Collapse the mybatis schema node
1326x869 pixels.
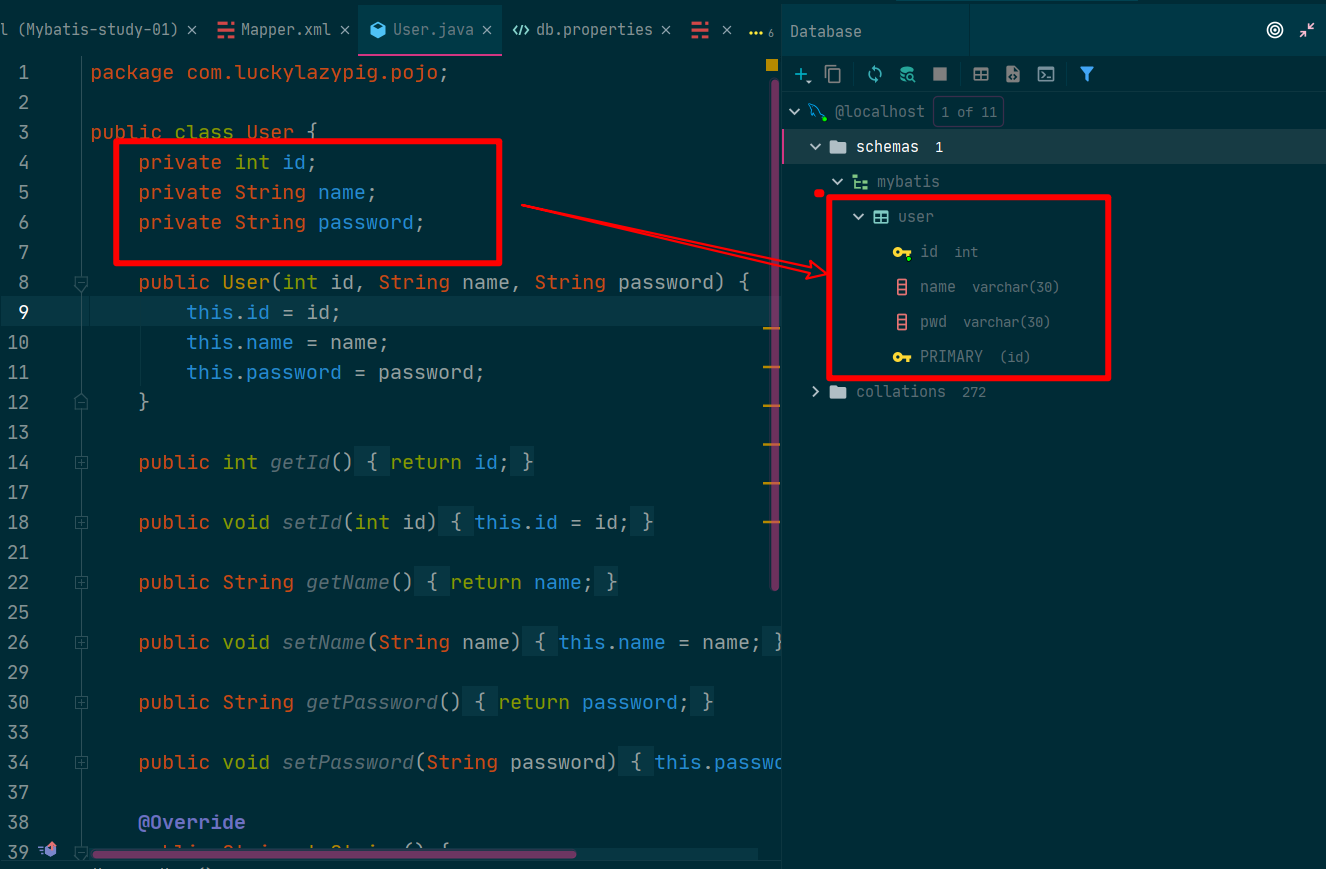click(x=838, y=182)
